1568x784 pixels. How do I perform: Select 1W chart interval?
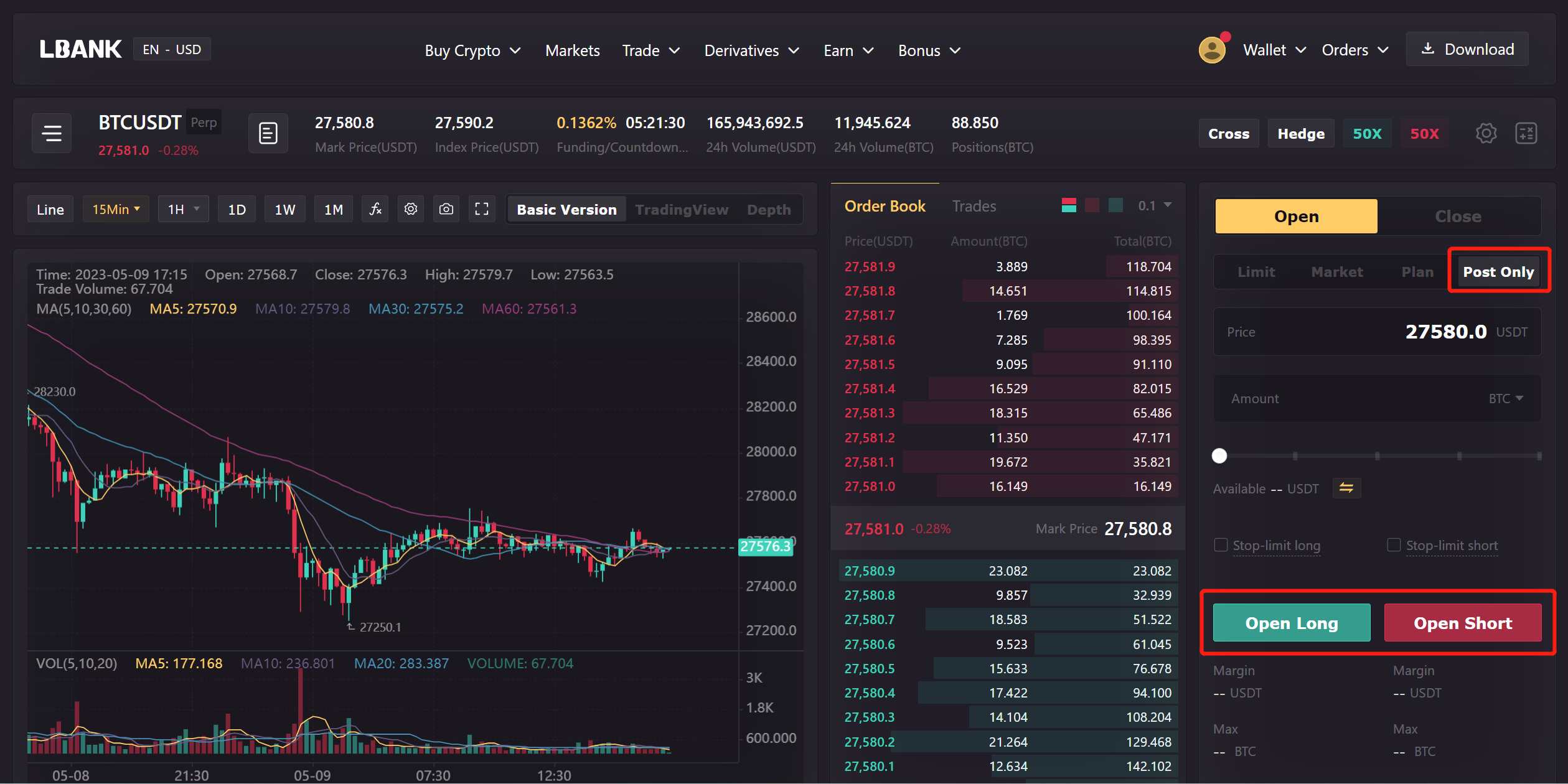[285, 209]
